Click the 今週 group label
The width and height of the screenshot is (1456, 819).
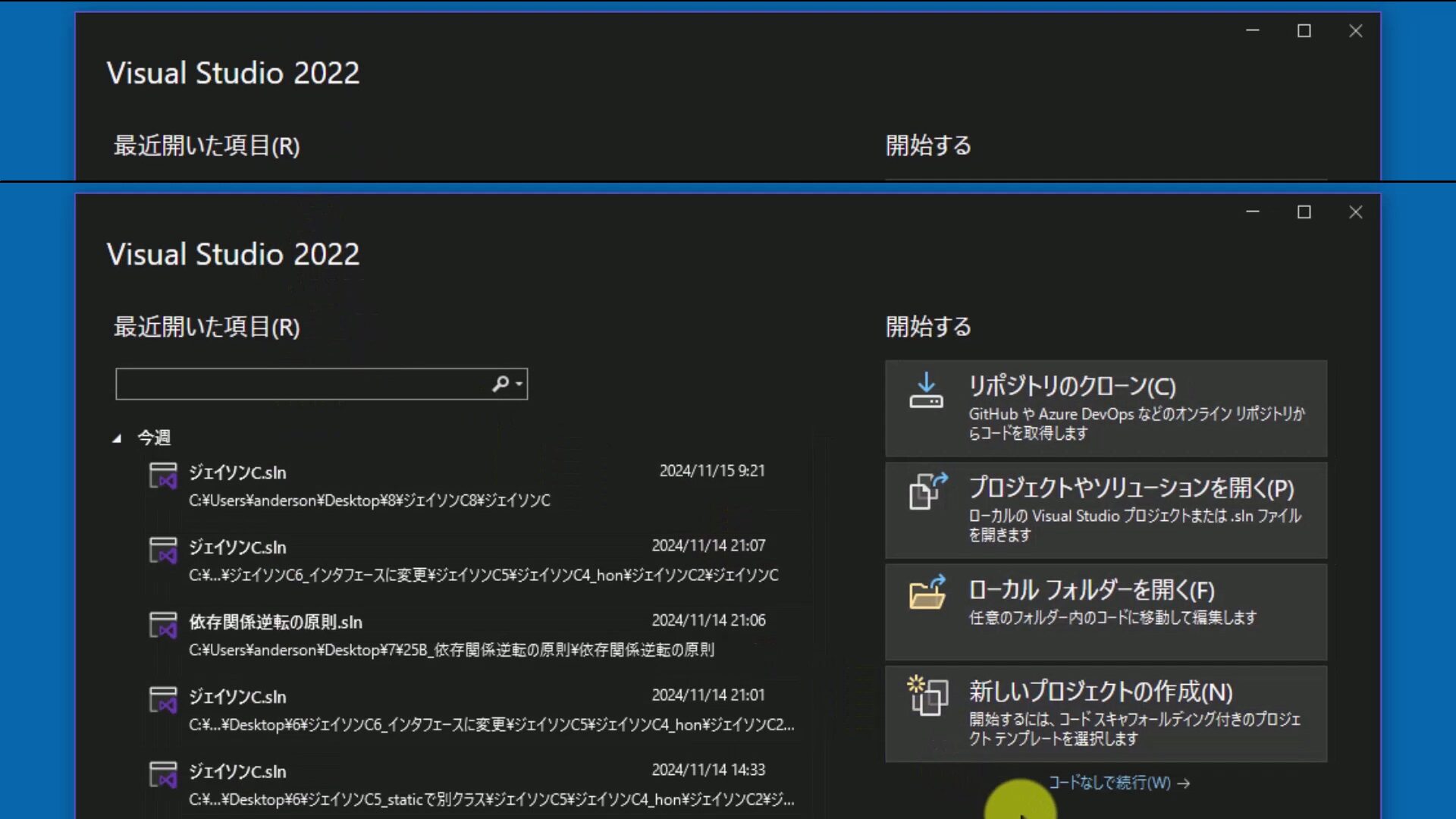point(153,438)
